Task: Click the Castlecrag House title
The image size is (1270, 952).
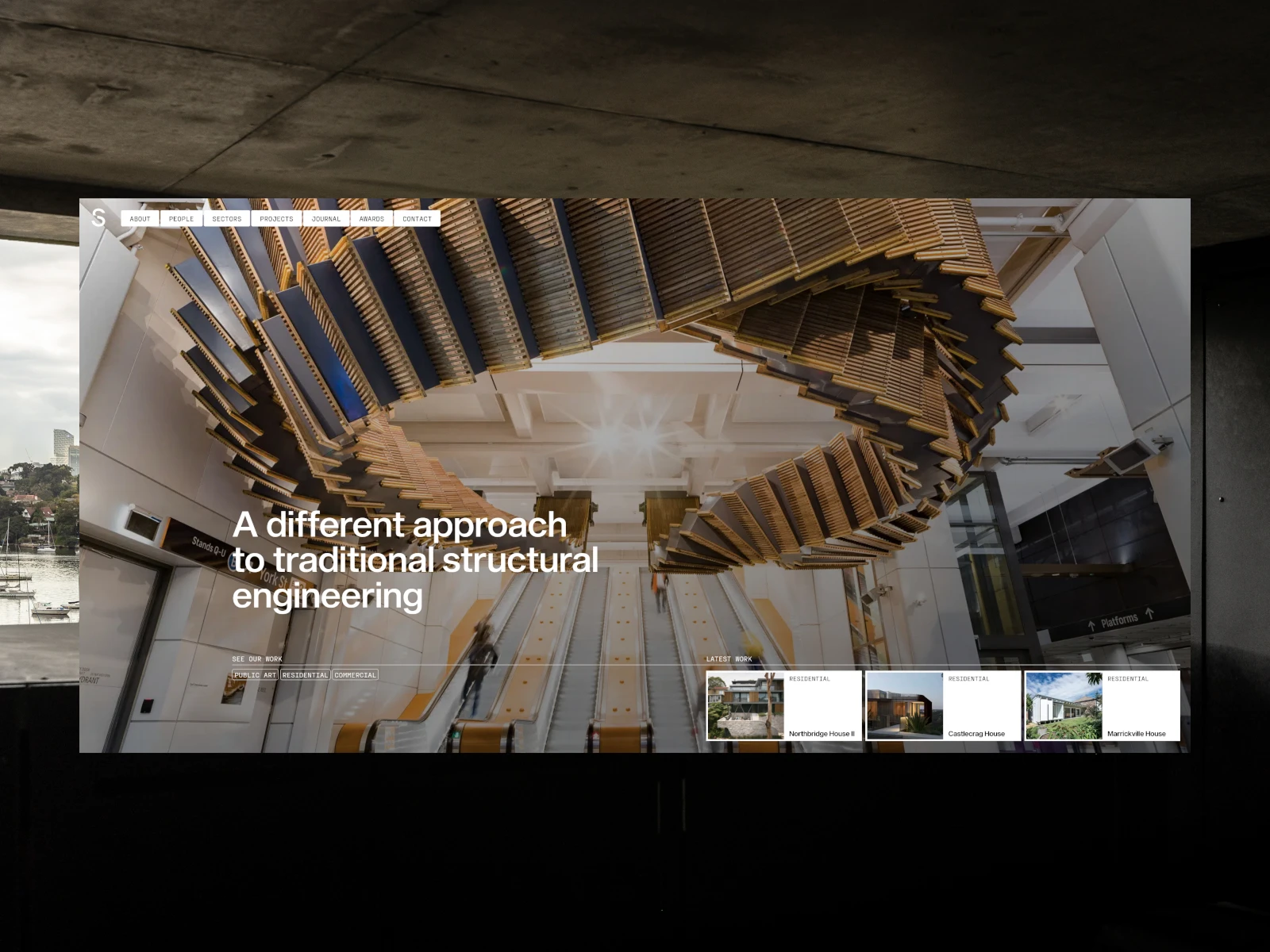Action: (x=976, y=734)
